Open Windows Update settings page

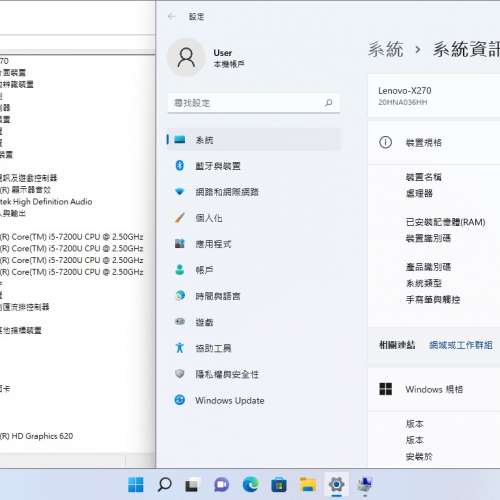coord(254,400)
